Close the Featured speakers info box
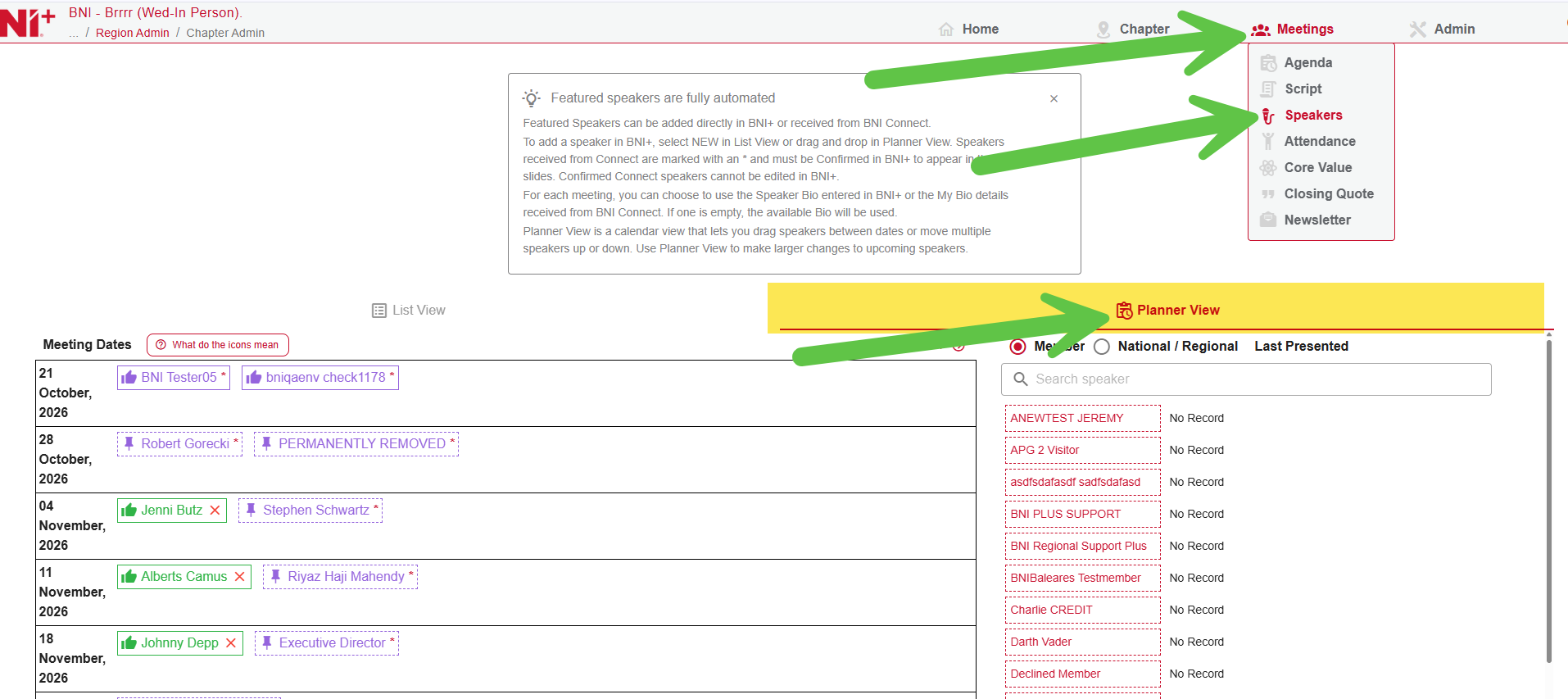The width and height of the screenshot is (1568, 699). pyautogui.click(x=1054, y=98)
